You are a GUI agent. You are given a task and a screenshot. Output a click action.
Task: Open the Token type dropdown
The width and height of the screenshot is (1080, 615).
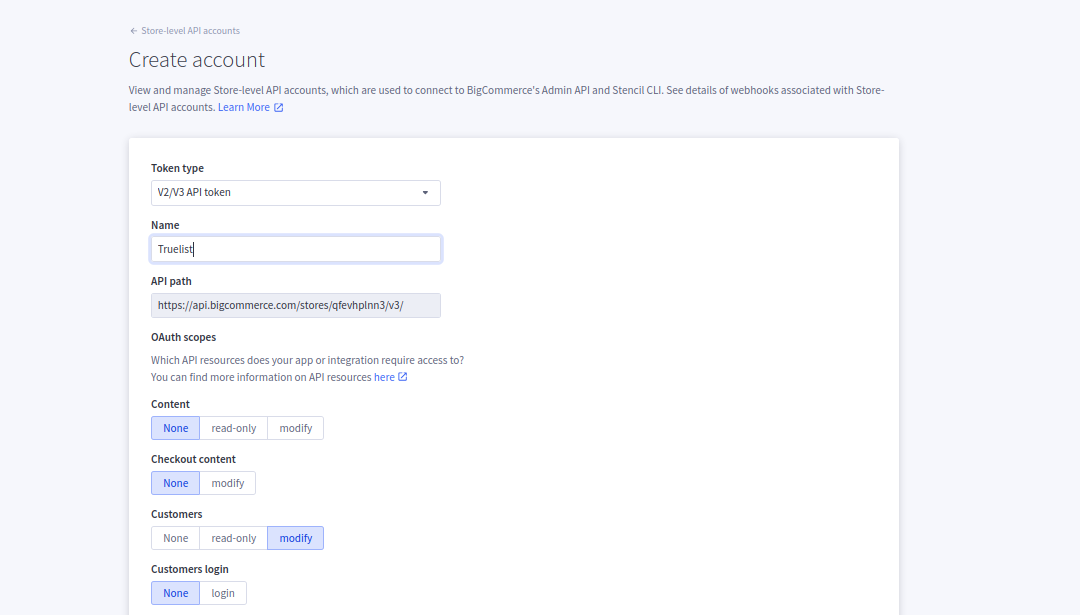(295, 193)
